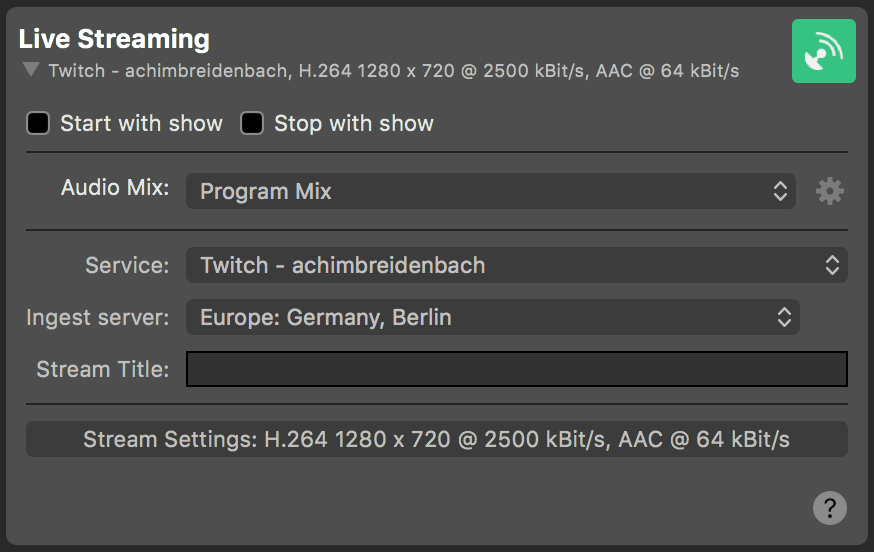This screenshot has width=874, height=552.
Task: Start streaming with the green broadcast button
Action: point(823,51)
